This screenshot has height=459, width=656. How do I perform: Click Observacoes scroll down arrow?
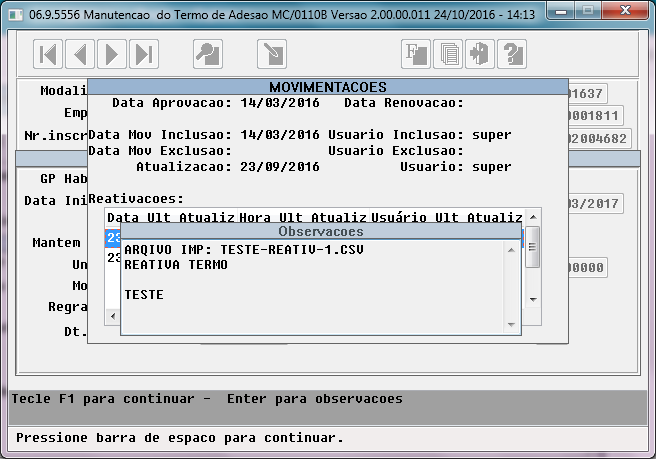tap(511, 325)
